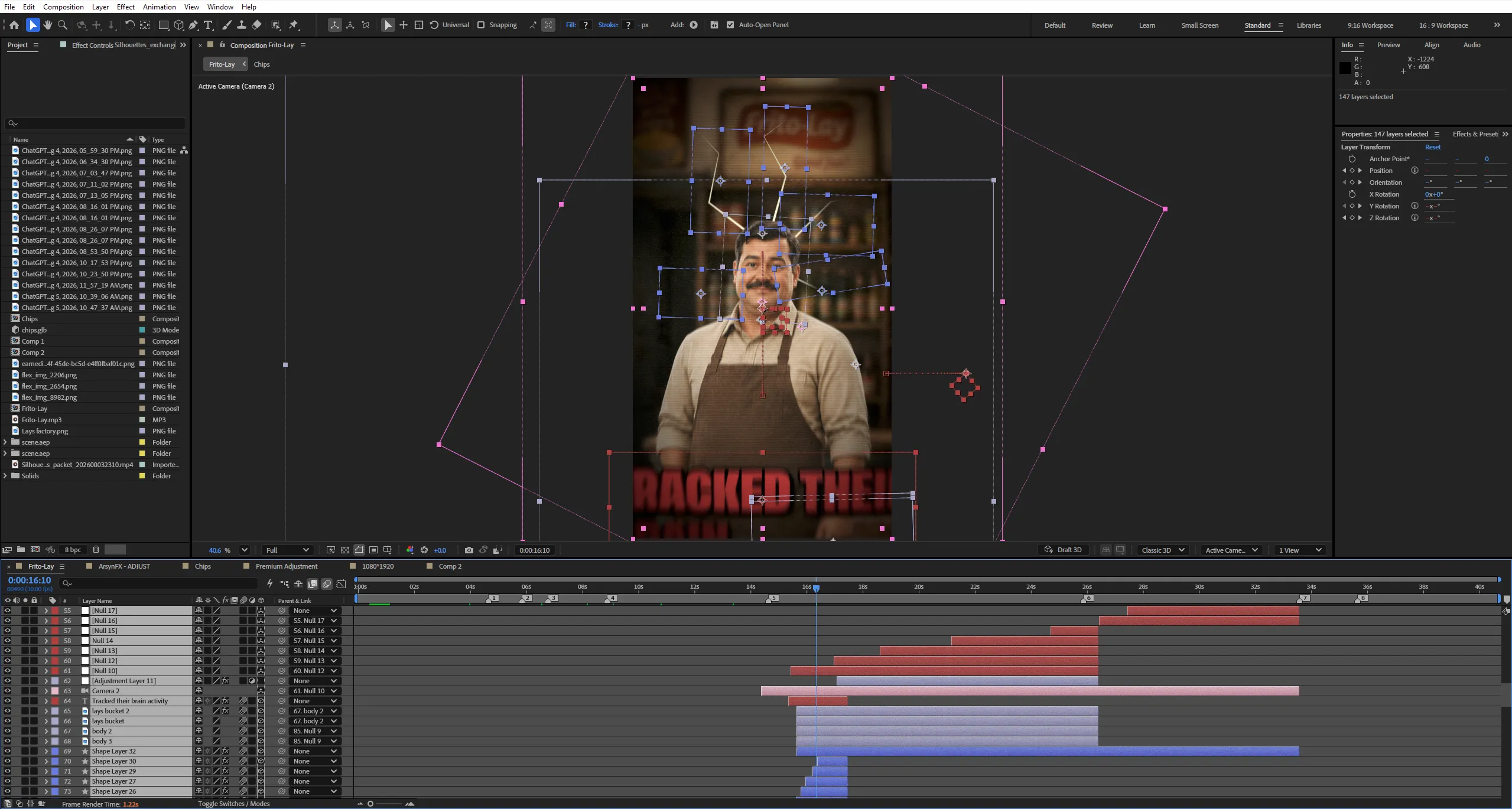Expand the Camera 2 layer properties
This screenshot has width=1512, height=809.
46,691
